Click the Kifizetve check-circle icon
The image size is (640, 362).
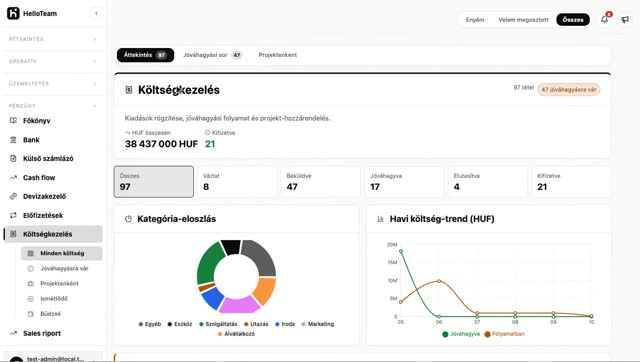(207, 132)
